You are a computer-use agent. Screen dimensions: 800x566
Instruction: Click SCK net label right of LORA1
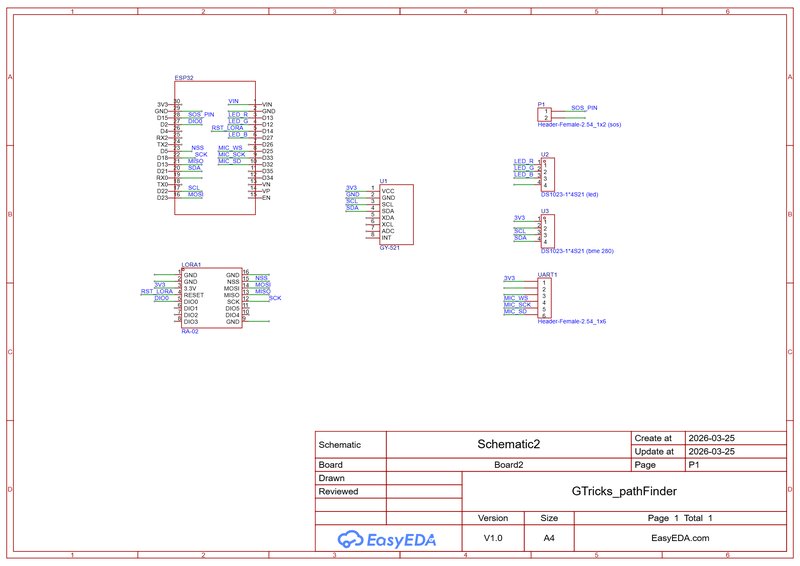[275, 298]
